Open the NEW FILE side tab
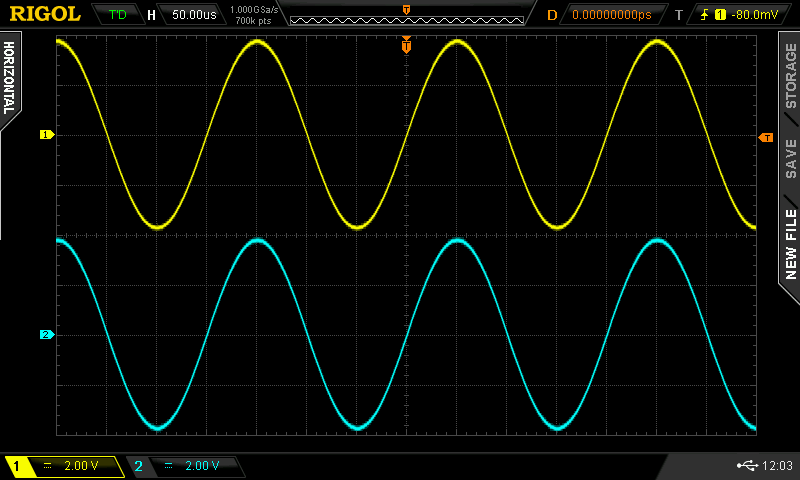 (790, 244)
